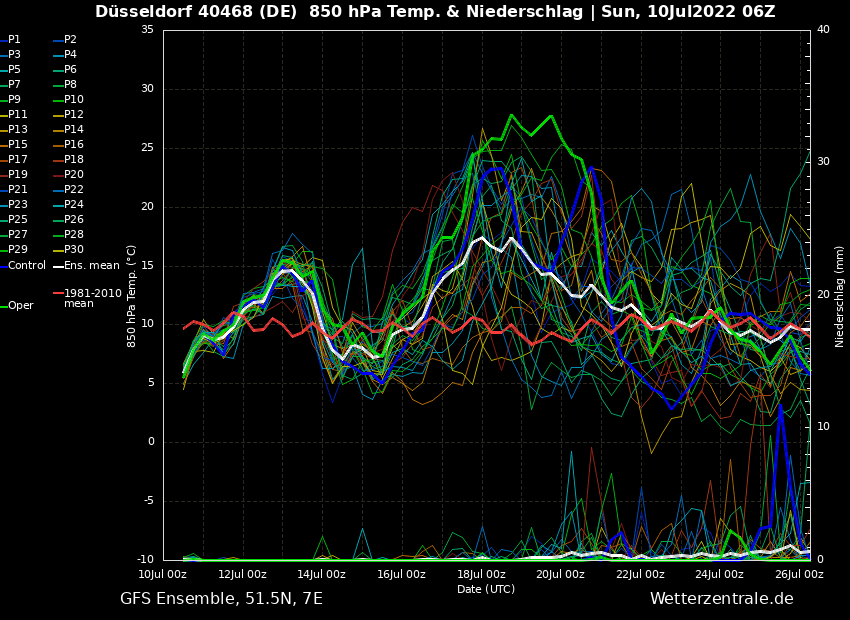This screenshot has height=620, width=850.
Task: Click the GFS Ensemble, 51.5N, 7E caption
Action: [221, 599]
